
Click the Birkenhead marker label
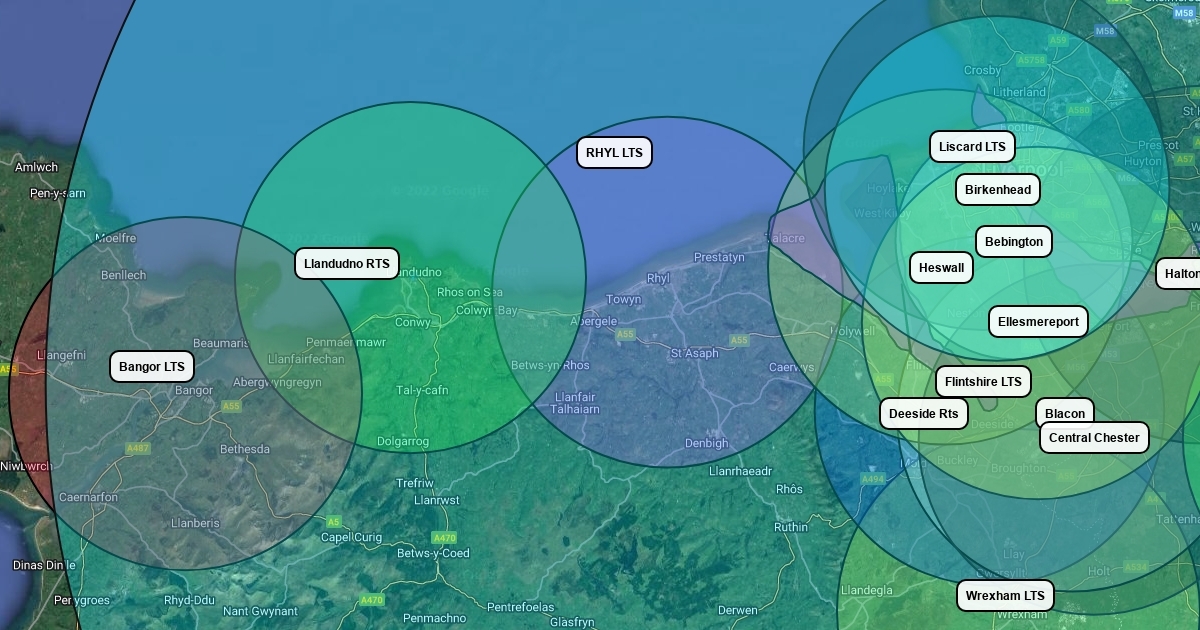coord(998,190)
